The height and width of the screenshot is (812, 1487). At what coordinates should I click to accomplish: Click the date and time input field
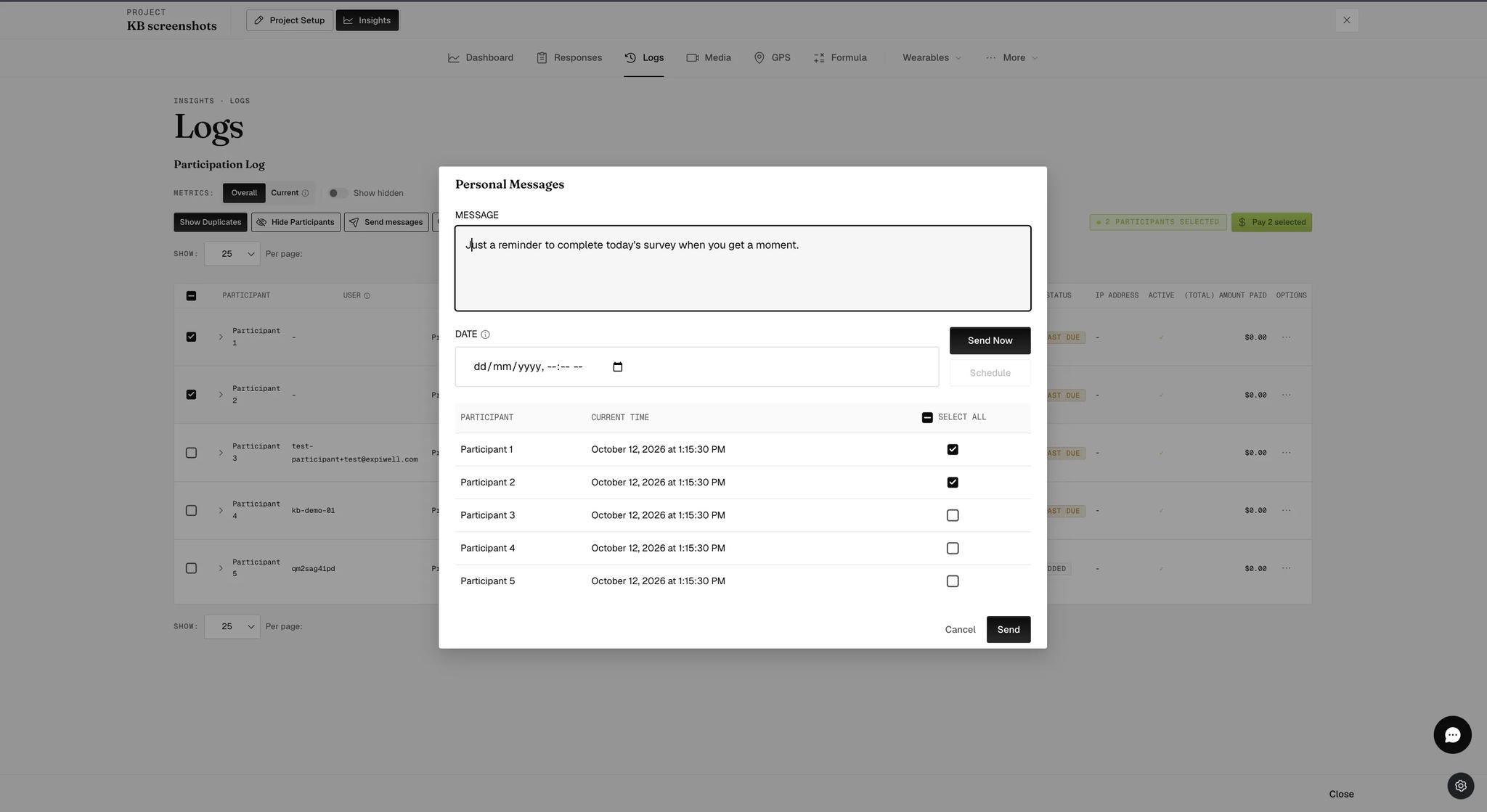click(x=697, y=367)
